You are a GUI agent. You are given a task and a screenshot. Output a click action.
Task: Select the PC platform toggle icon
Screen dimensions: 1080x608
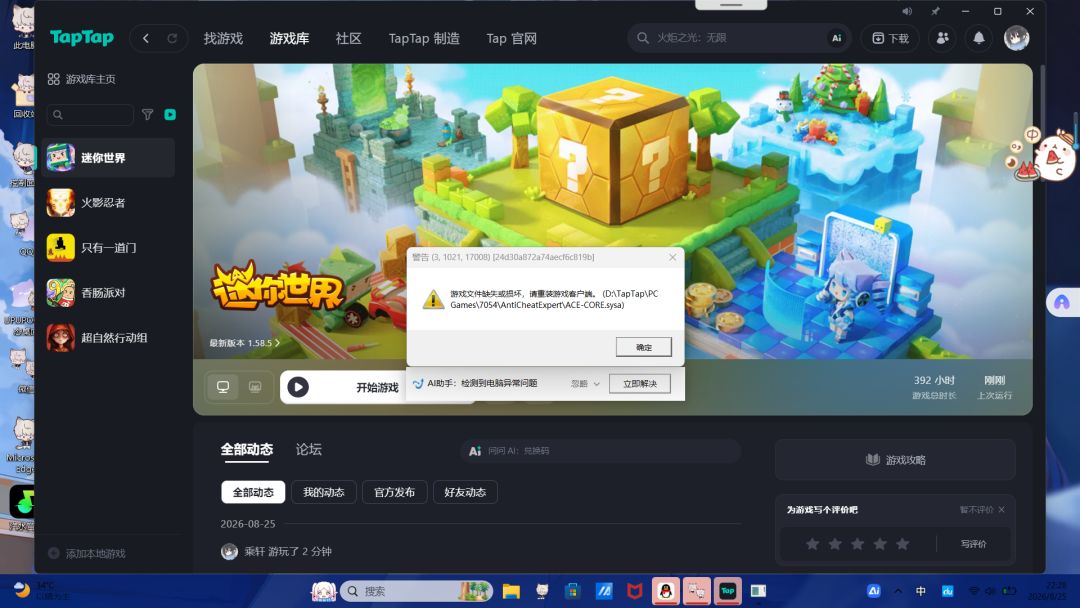(x=222, y=387)
